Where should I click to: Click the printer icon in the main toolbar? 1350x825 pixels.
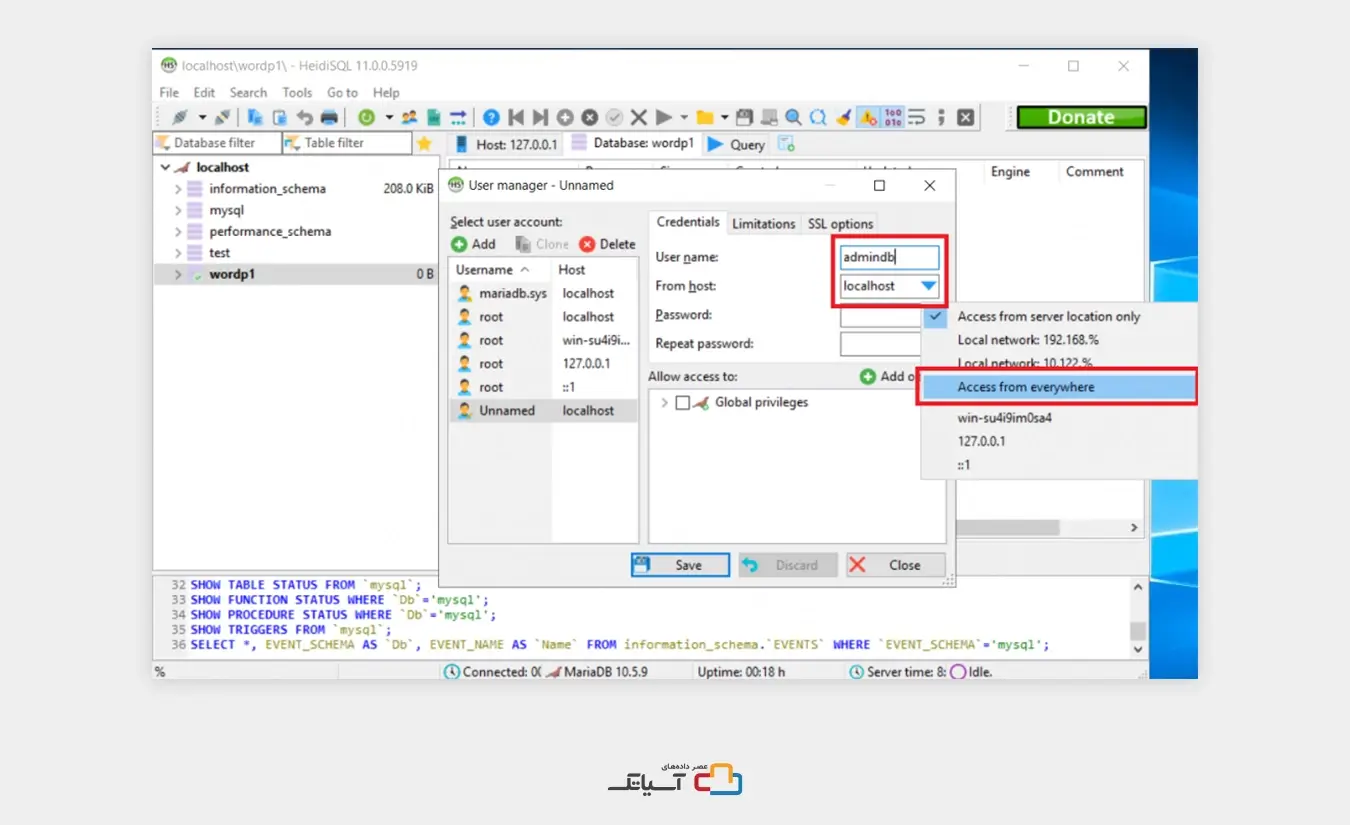(x=329, y=117)
